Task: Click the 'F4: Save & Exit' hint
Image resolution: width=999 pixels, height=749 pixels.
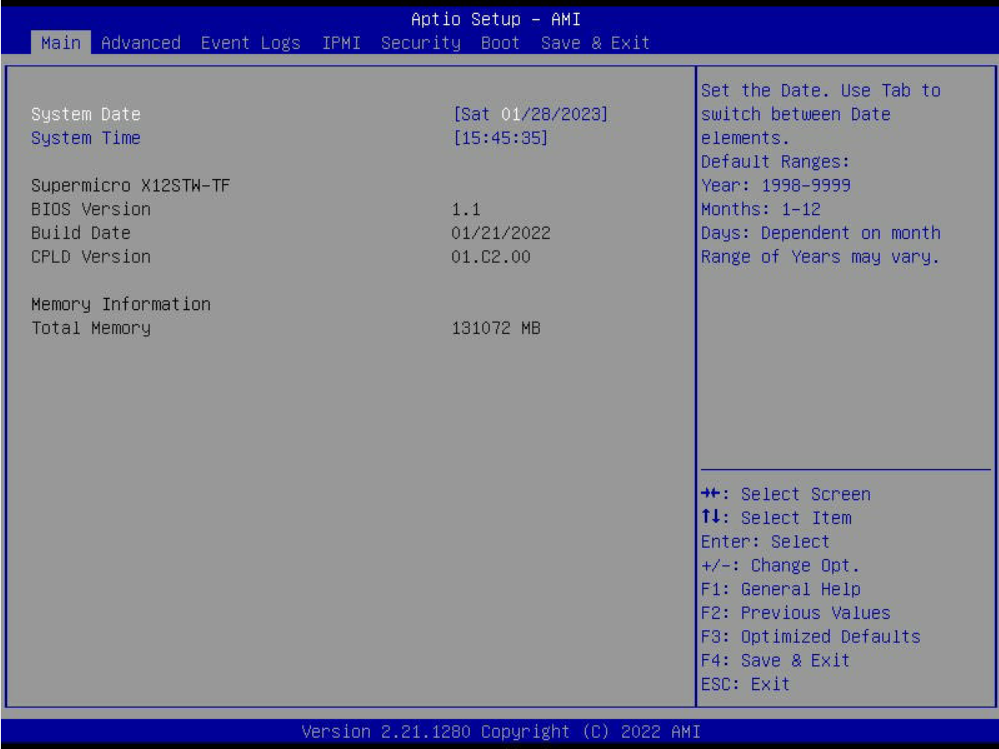Action: [x=775, y=660]
